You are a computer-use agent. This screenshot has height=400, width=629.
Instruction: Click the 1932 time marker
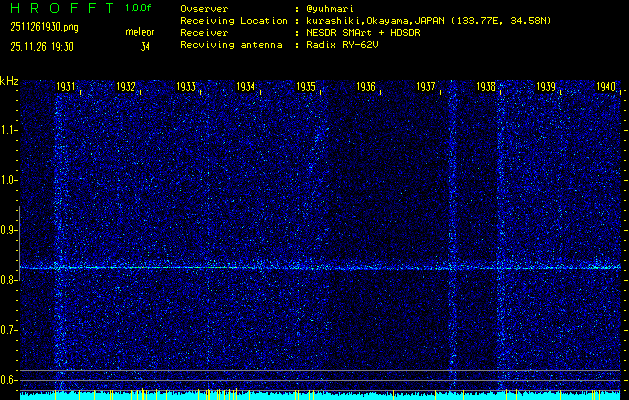(126, 87)
